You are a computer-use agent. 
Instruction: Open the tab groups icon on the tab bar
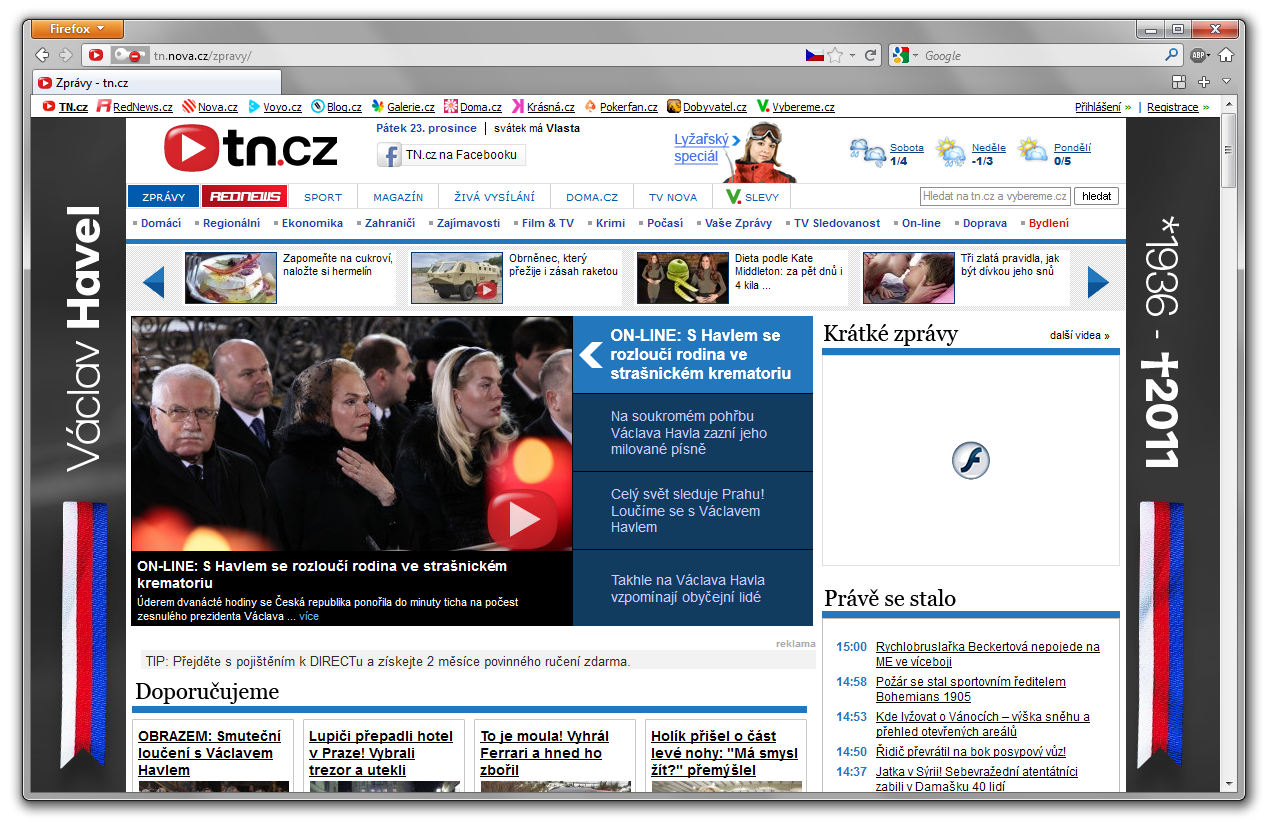[x=1179, y=82]
